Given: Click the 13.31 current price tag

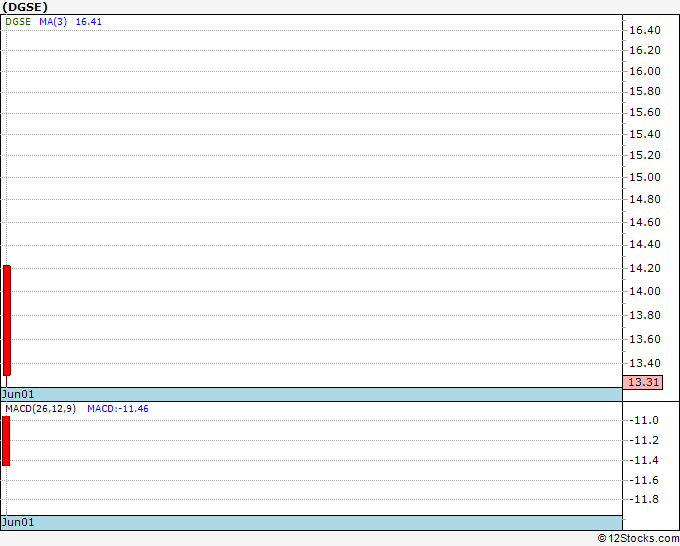Looking at the screenshot, I should coord(641,382).
